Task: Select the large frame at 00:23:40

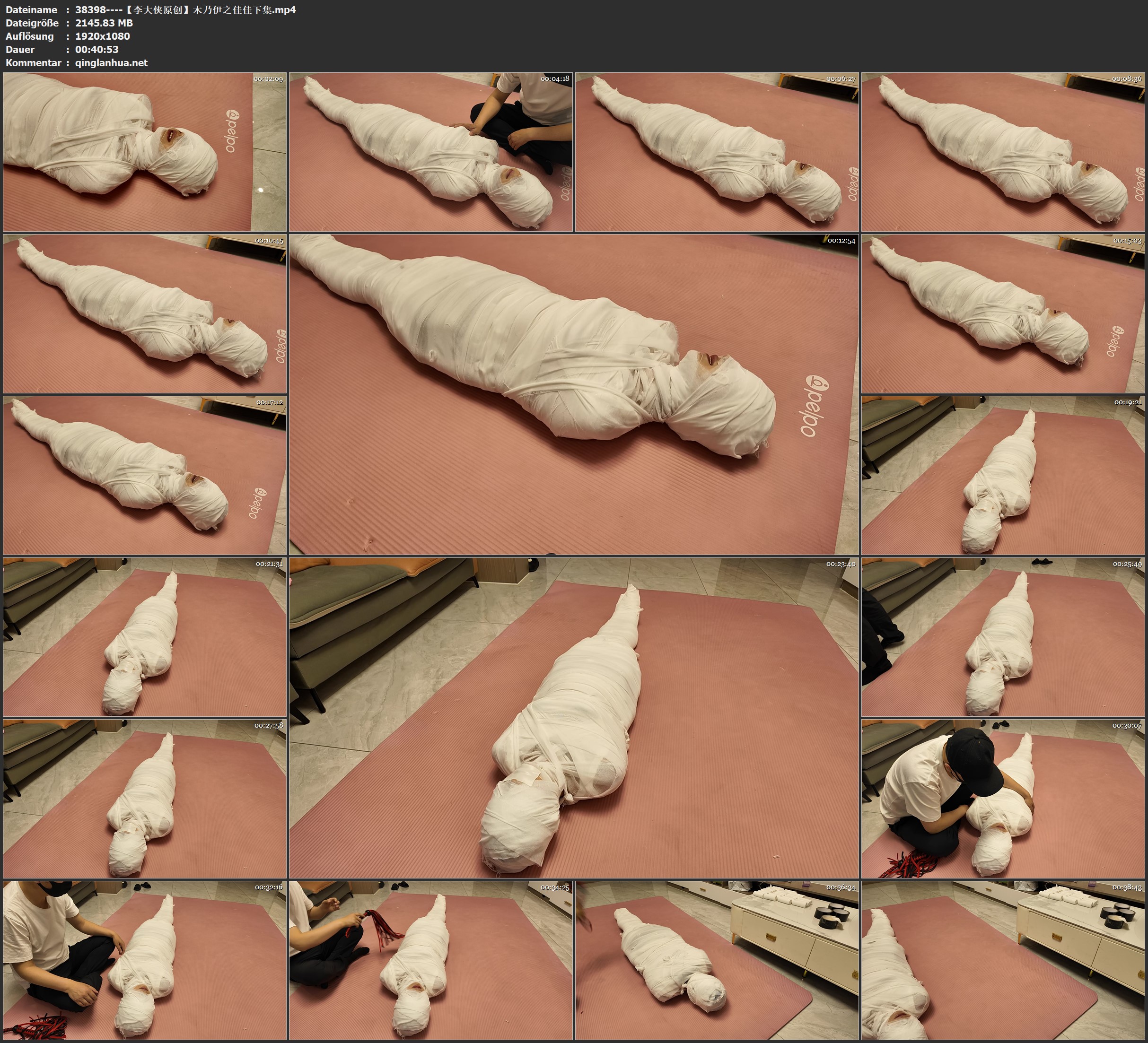Action: tap(573, 718)
